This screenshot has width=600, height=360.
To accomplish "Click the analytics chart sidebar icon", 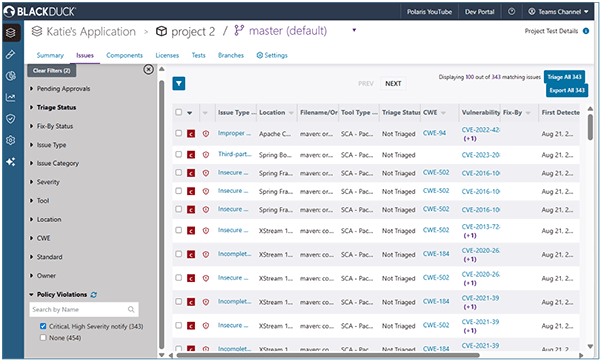I will 11,98.
